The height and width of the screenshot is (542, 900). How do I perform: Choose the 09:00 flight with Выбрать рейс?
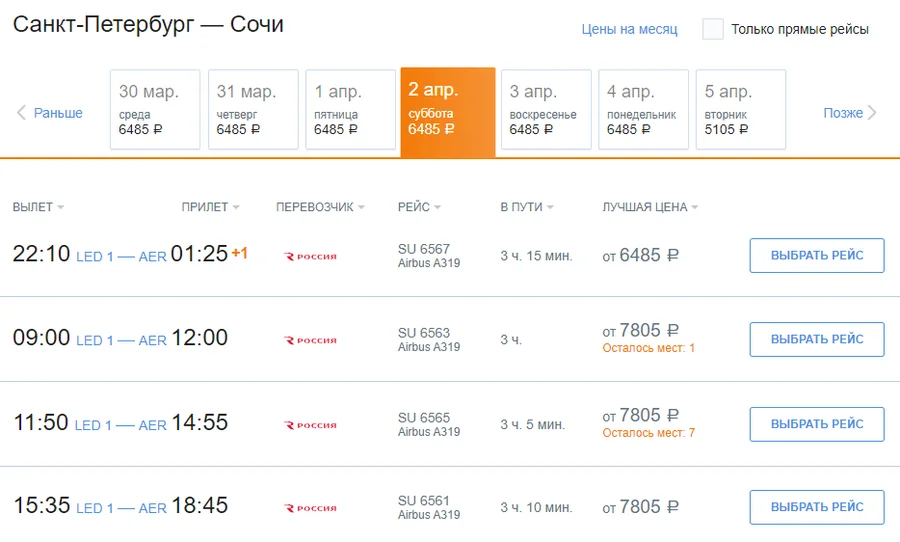[x=817, y=340]
